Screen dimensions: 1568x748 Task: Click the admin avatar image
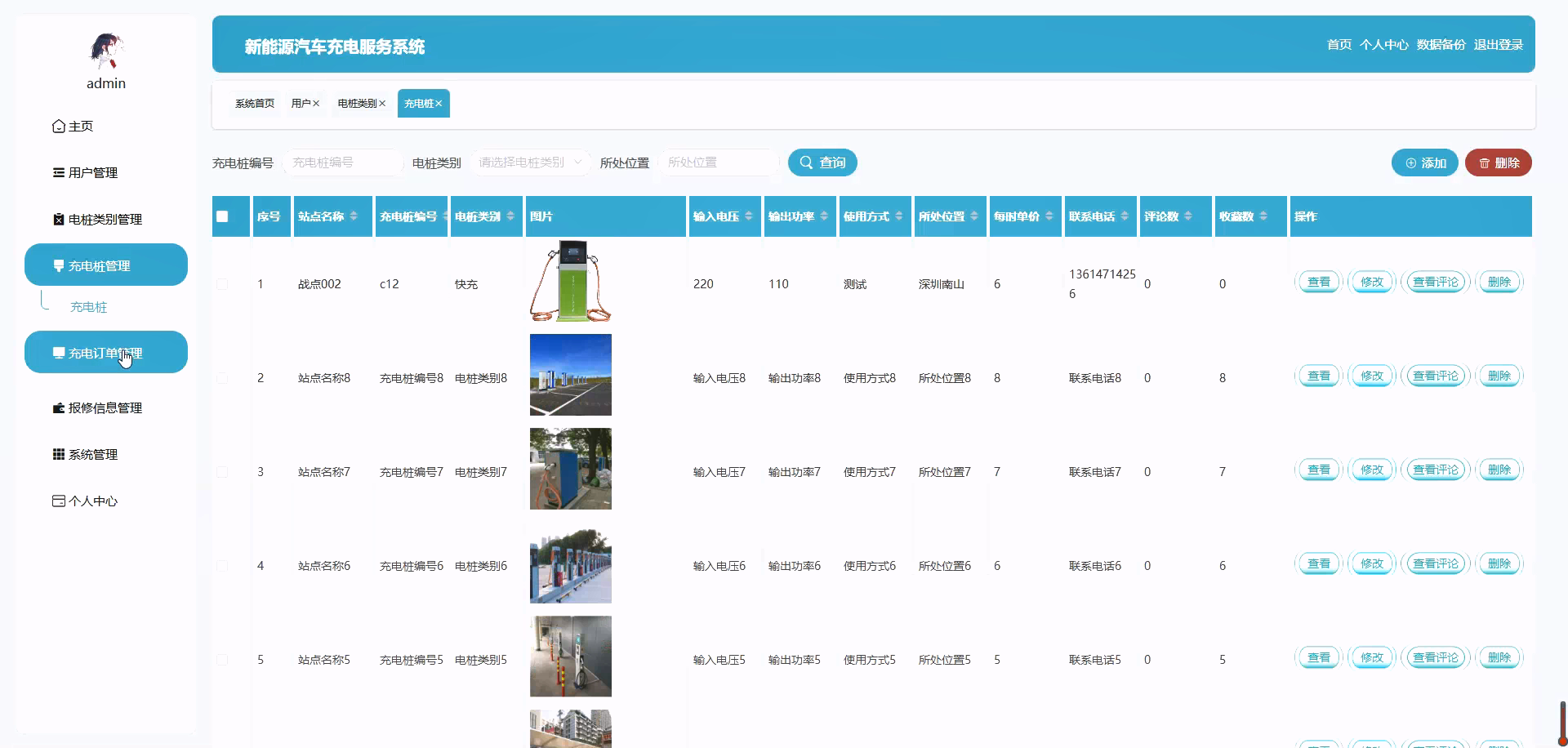point(106,51)
